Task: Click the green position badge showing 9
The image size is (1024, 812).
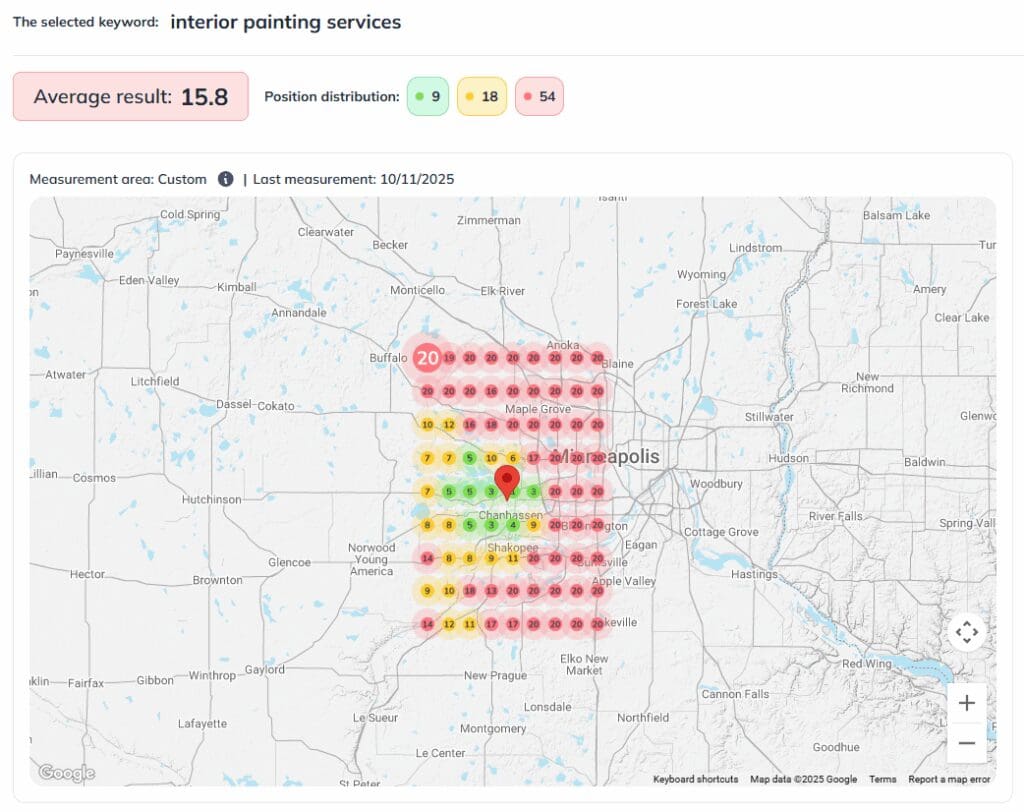Action: 428,97
